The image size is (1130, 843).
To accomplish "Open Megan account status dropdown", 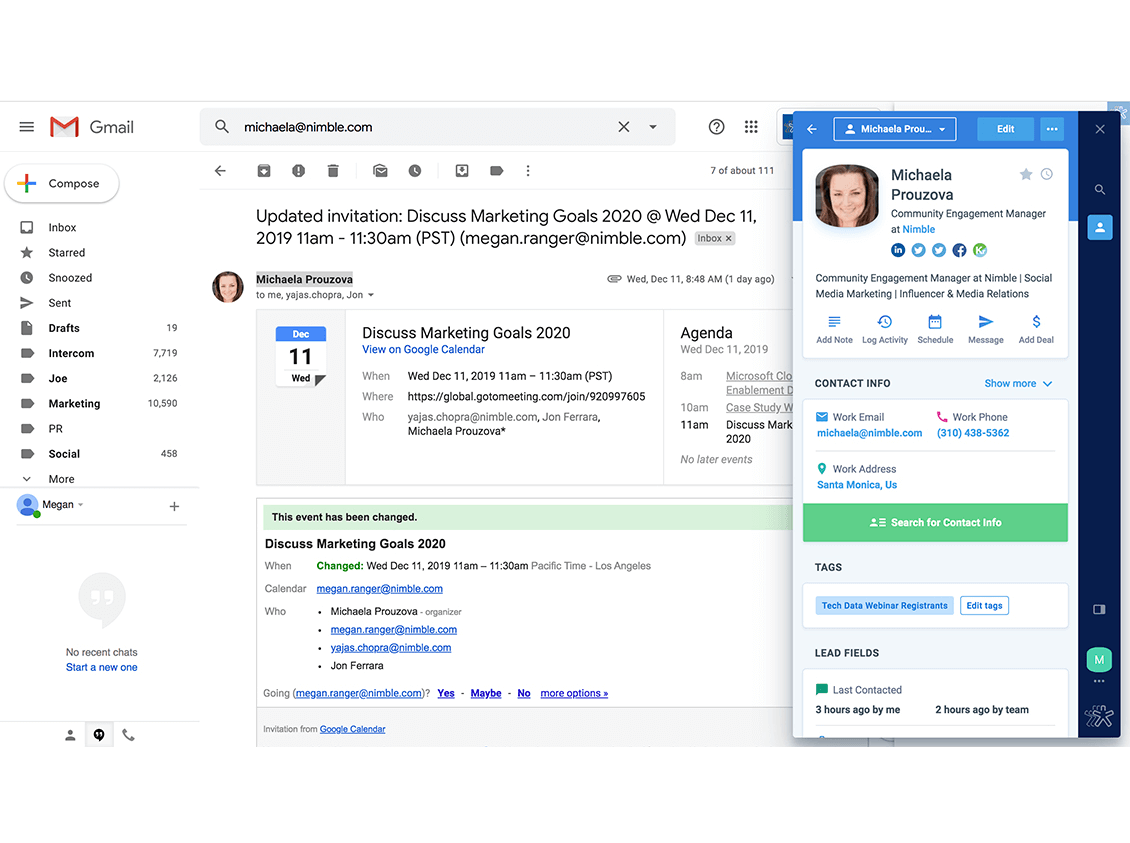I will [81, 505].
